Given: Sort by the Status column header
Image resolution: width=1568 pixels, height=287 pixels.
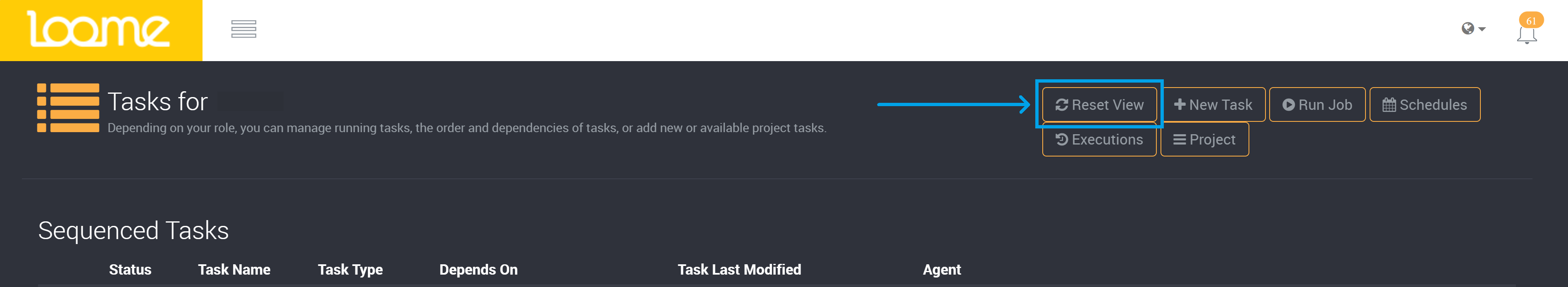Looking at the screenshot, I should coord(130,269).
